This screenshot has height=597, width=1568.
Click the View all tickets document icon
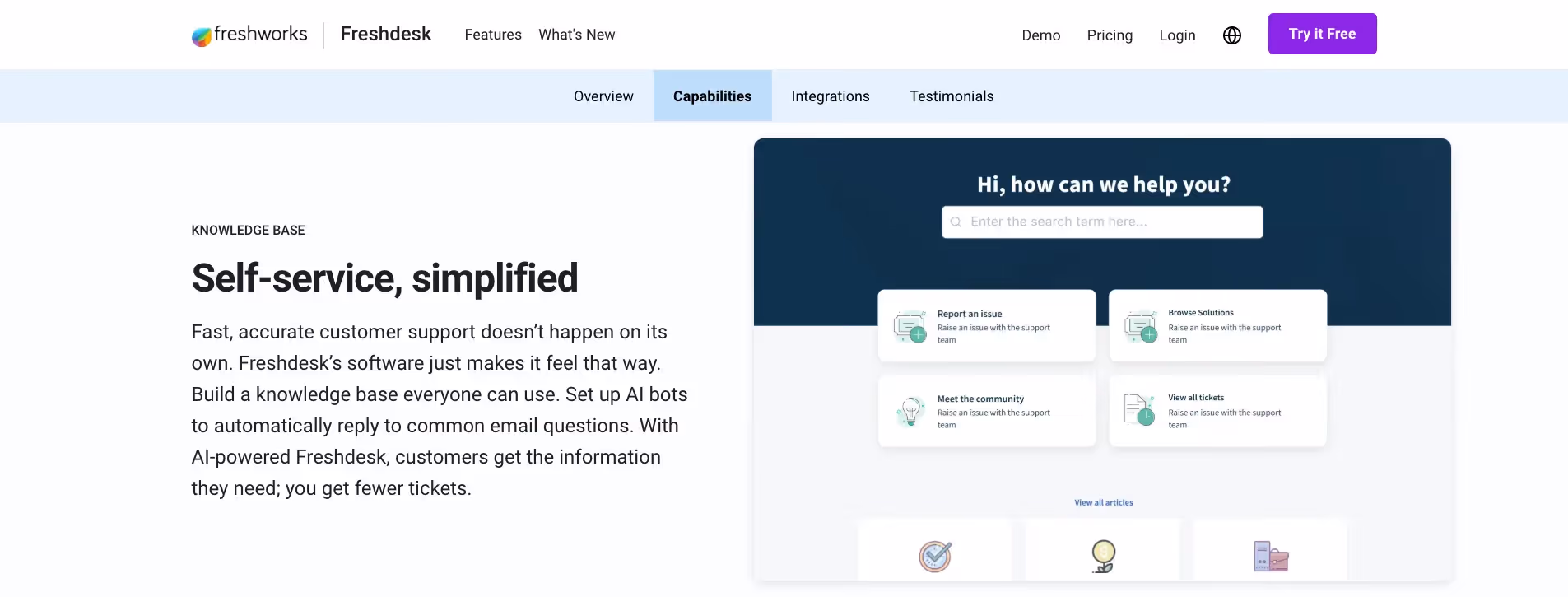click(1140, 409)
